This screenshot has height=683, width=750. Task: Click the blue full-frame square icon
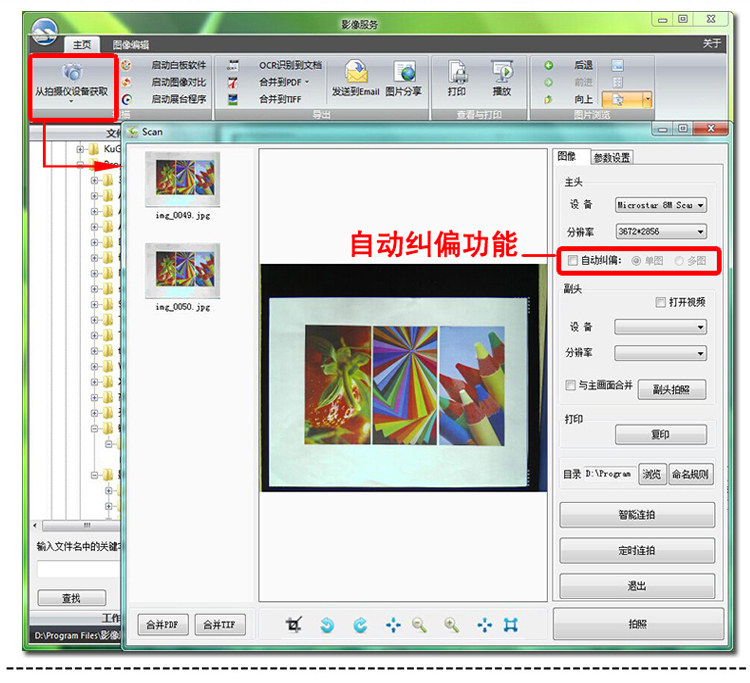511,625
